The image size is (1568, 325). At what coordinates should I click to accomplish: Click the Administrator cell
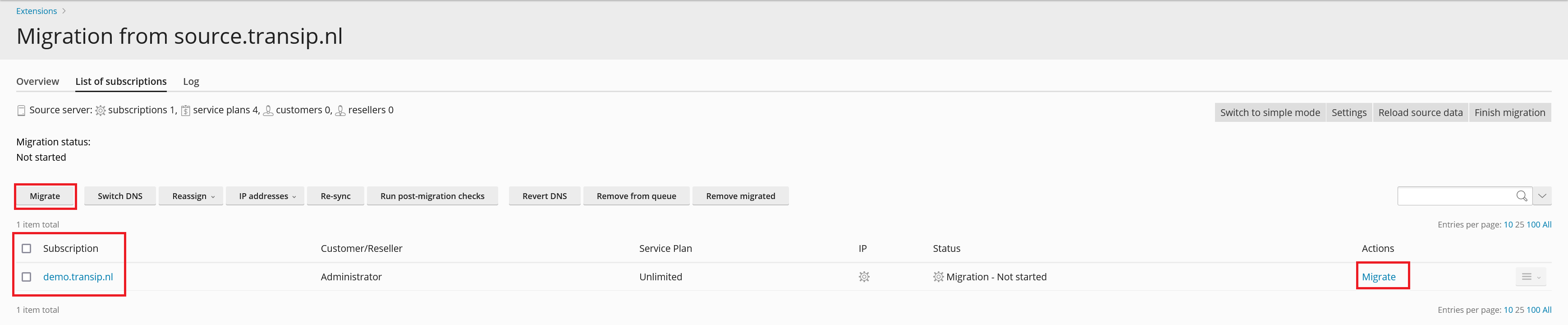[x=351, y=277]
